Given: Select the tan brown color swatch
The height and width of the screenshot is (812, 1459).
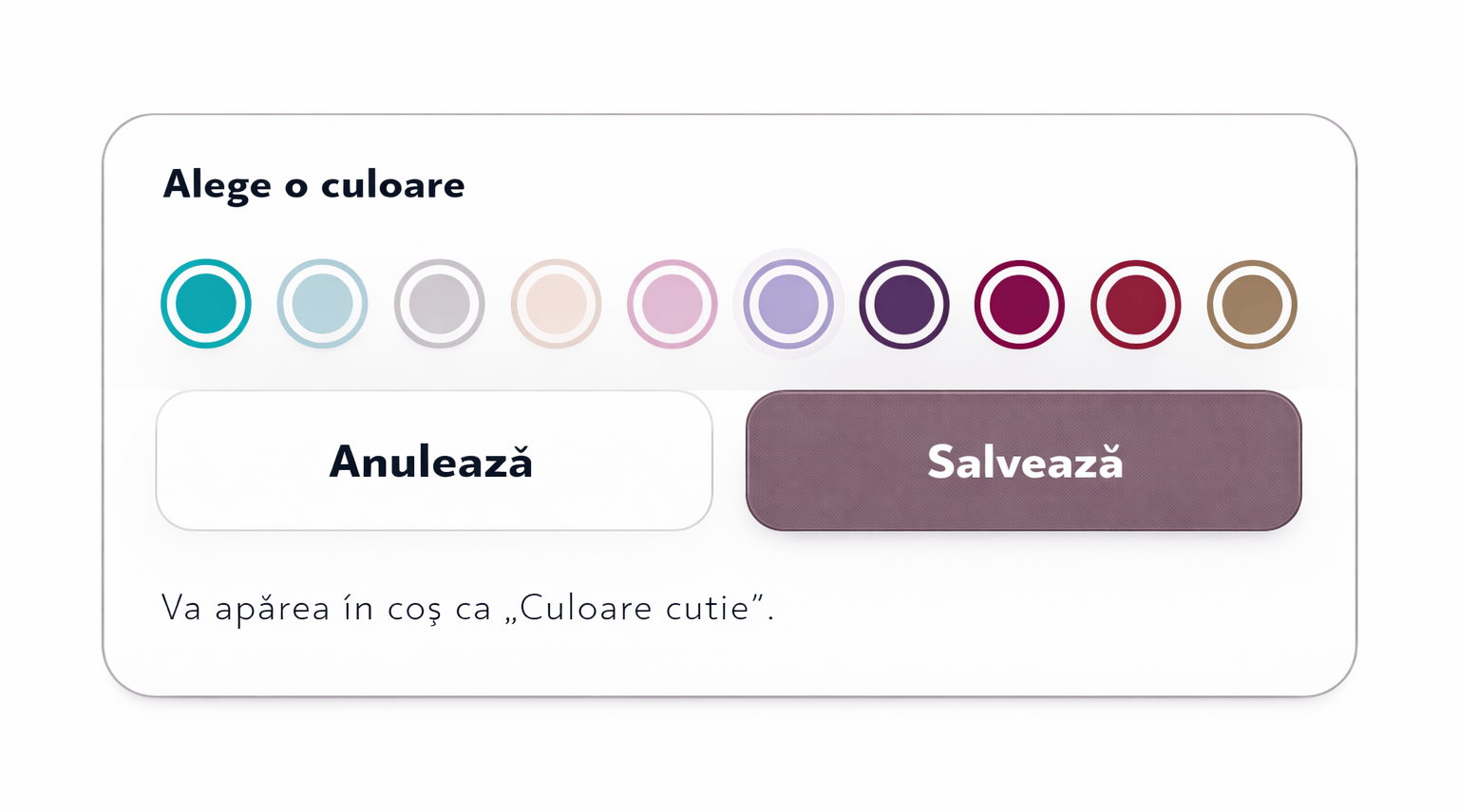Looking at the screenshot, I should [1252, 304].
